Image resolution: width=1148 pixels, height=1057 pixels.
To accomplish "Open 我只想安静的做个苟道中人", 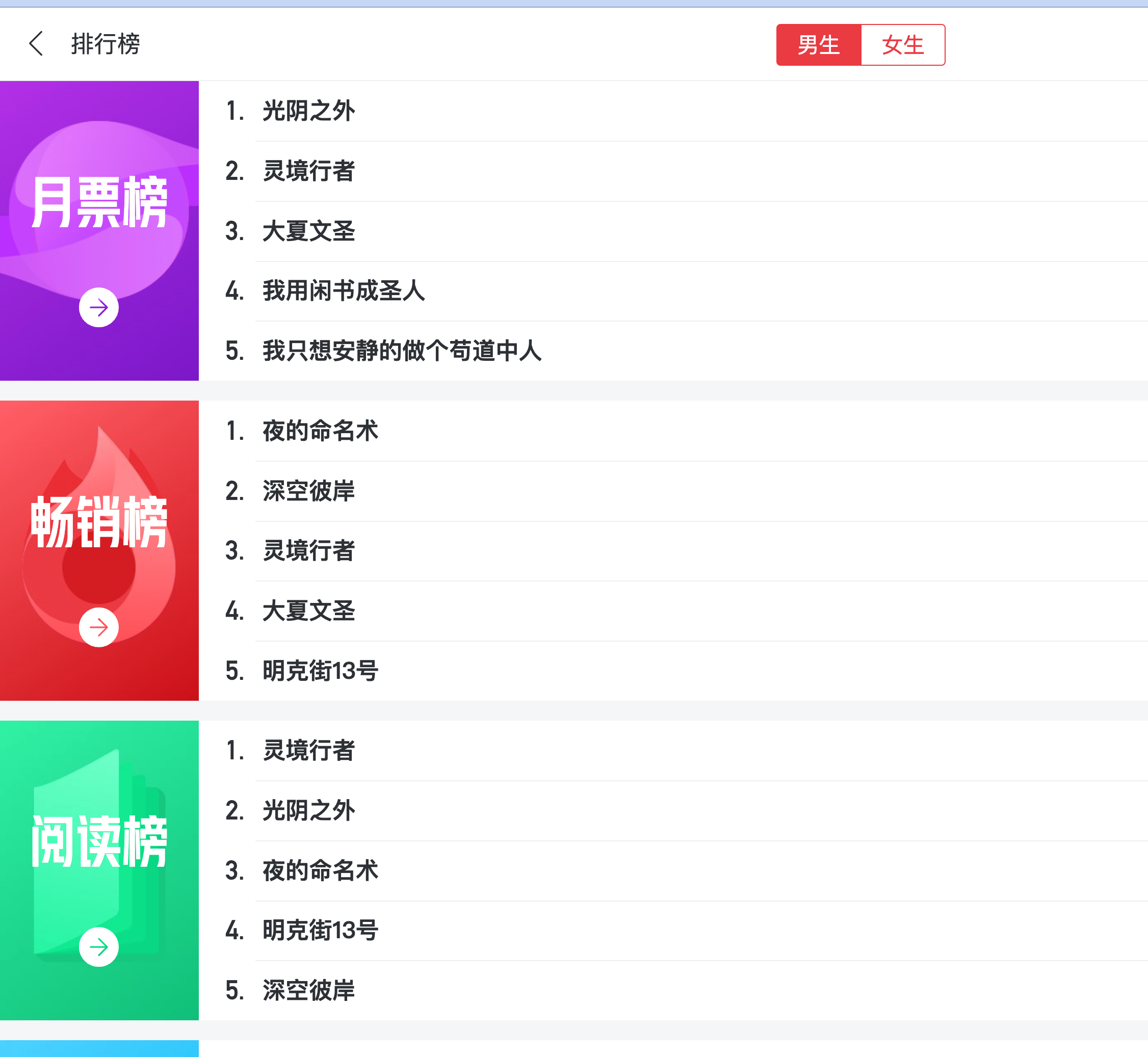I will (x=402, y=351).
